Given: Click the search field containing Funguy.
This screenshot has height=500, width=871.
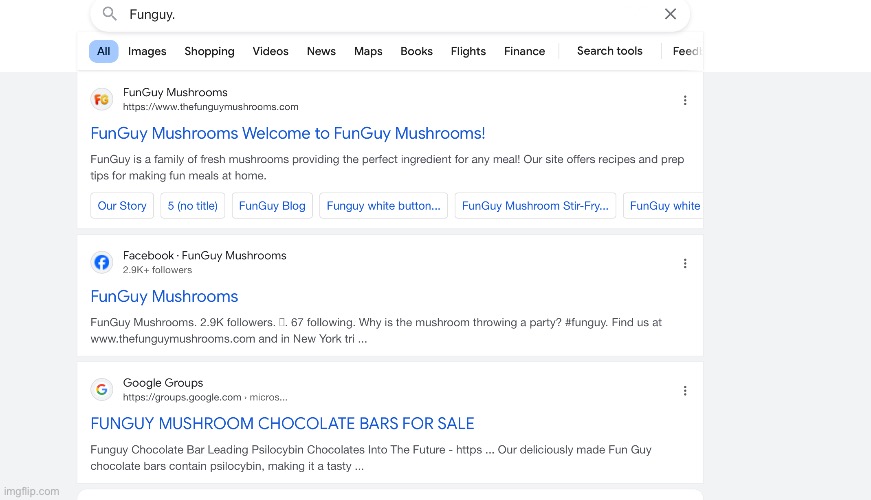Looking at the screenshot, I should click(x=390, y=14).
